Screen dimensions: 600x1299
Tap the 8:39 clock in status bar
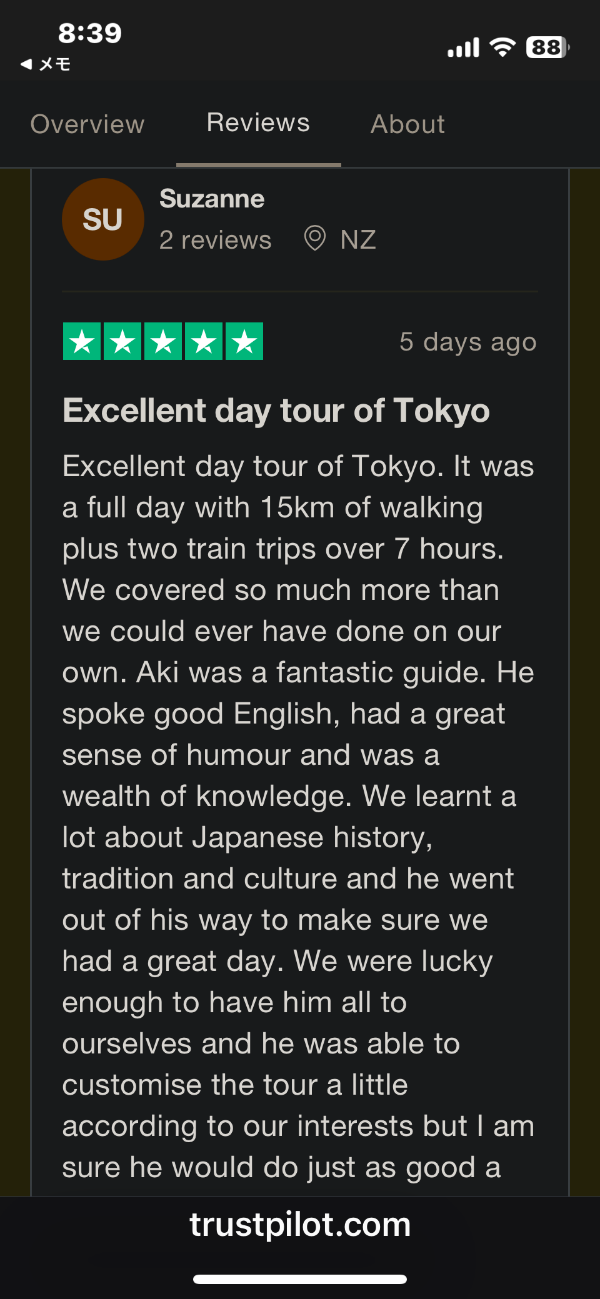click(x=90, y=33)
